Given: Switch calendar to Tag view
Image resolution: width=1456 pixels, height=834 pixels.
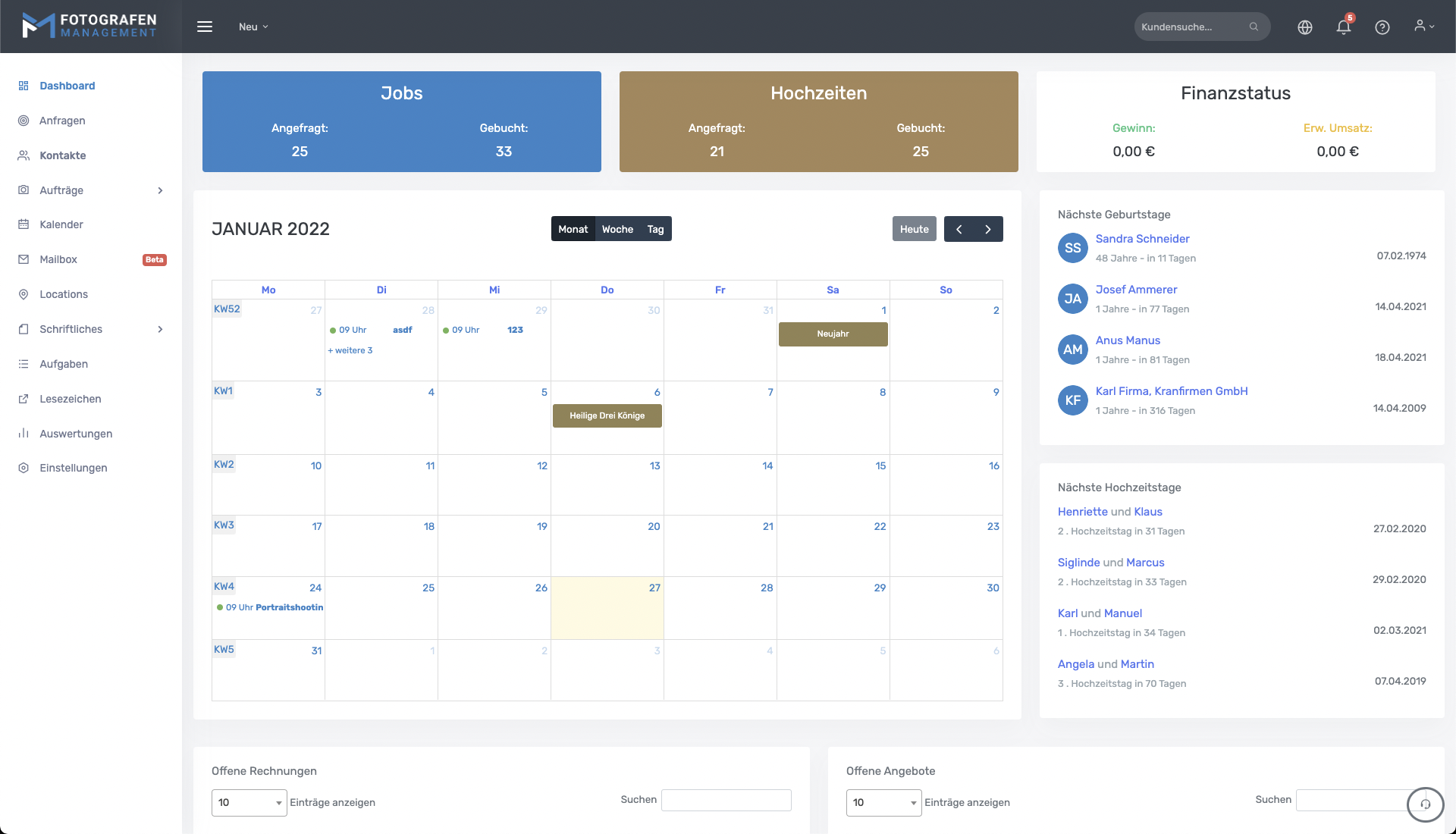Looking at the screenshot, I should coord(655,229).
